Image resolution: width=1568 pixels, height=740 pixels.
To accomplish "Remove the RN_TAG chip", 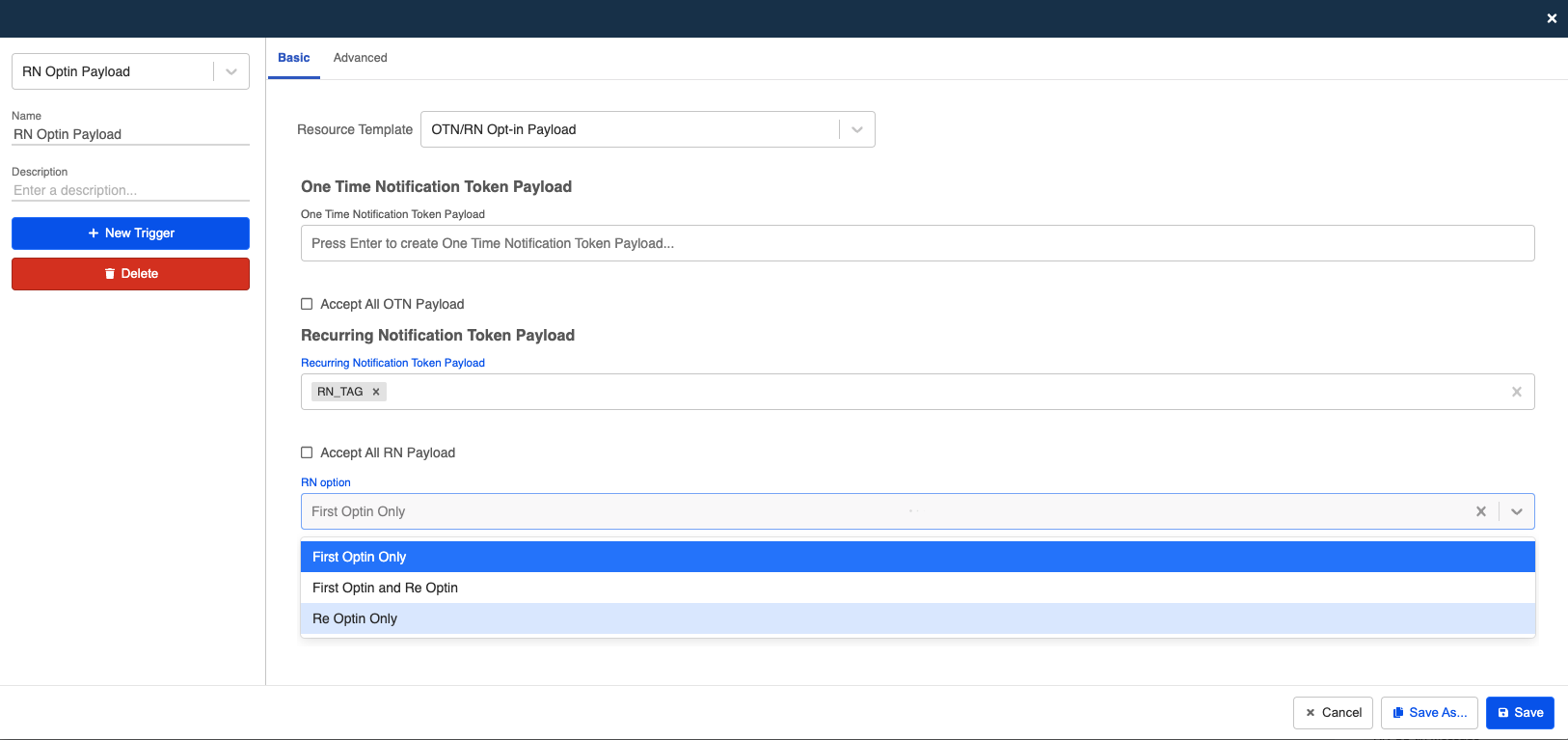I will tap(376, 392).
